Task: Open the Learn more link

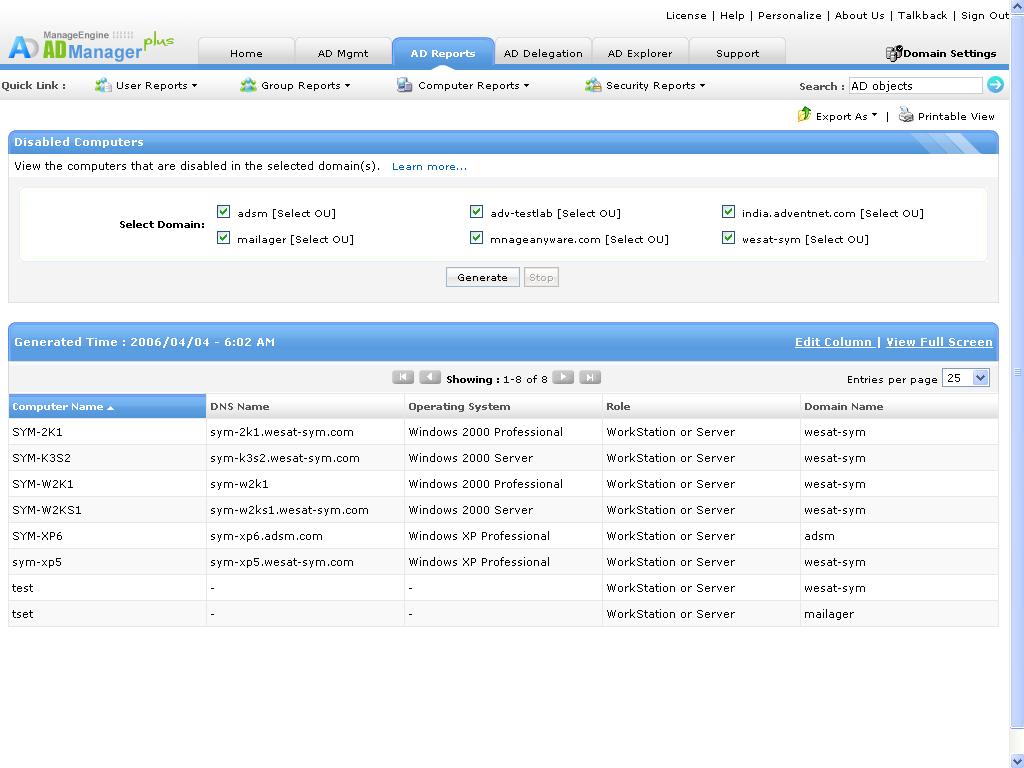Action: click(x=429, y=167)
